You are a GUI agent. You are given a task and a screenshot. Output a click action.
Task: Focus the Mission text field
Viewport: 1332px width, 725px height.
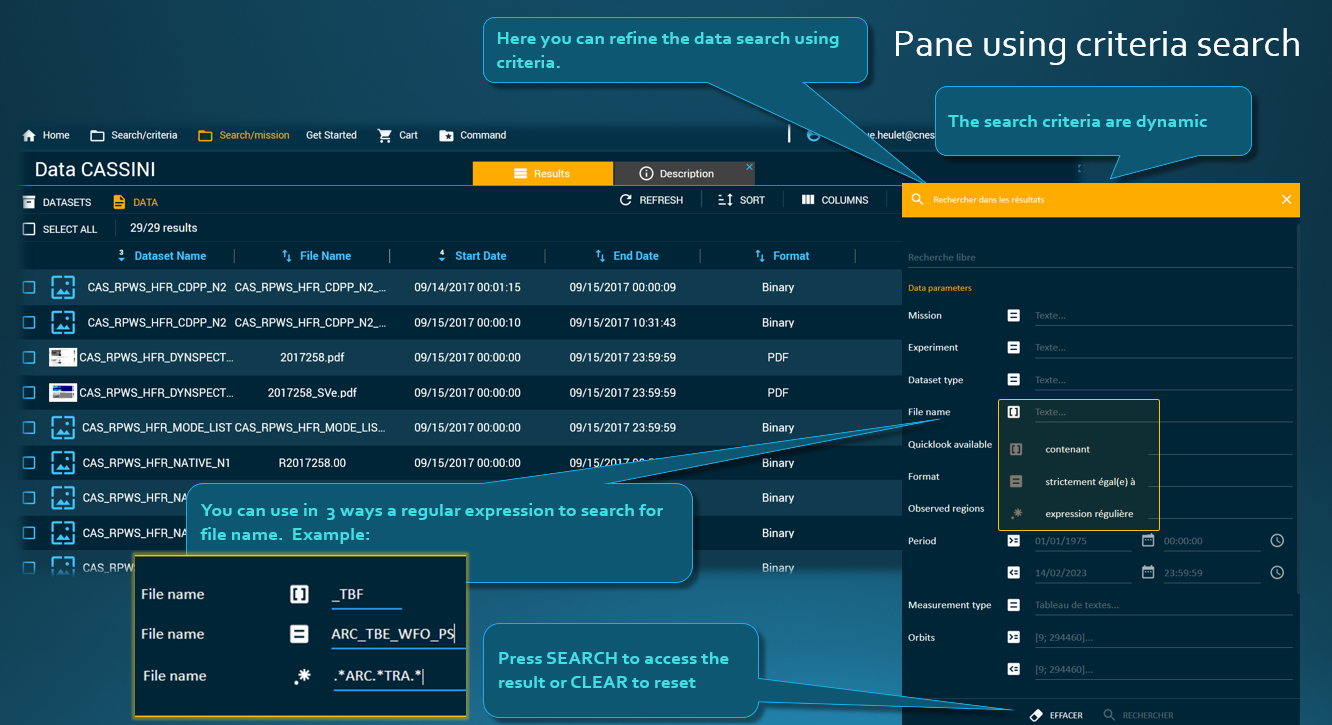pos(1163,315)
